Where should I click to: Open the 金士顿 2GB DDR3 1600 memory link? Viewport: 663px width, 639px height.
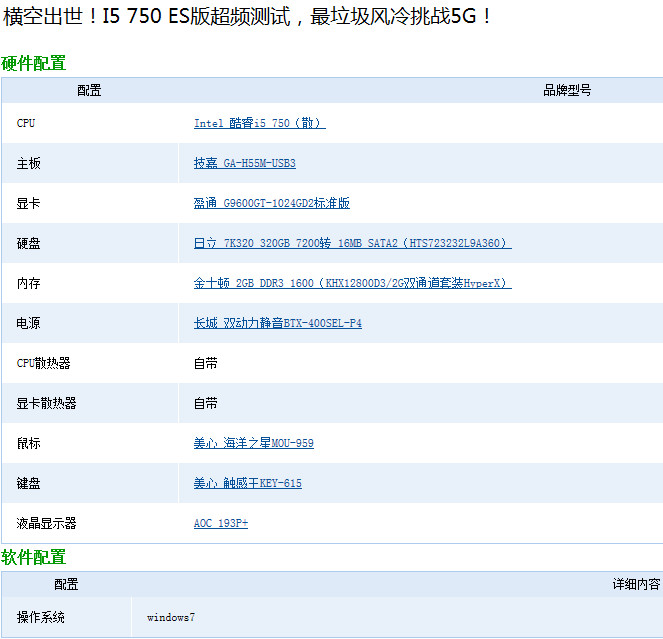(x=353, y=283)
